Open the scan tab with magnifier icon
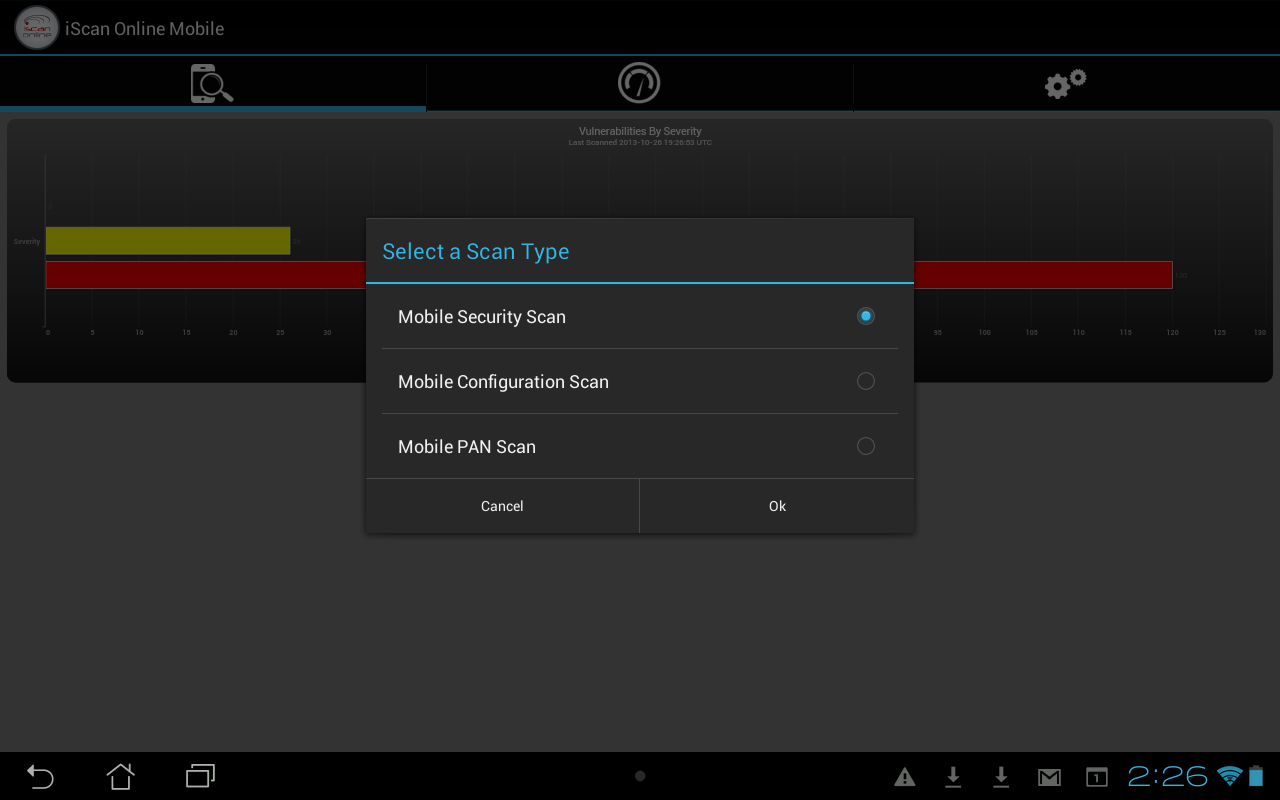 [213, 84]
